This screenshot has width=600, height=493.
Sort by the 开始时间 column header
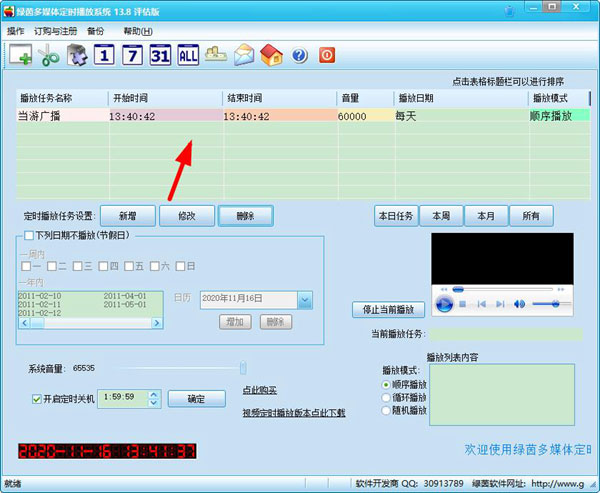point(165,98)
